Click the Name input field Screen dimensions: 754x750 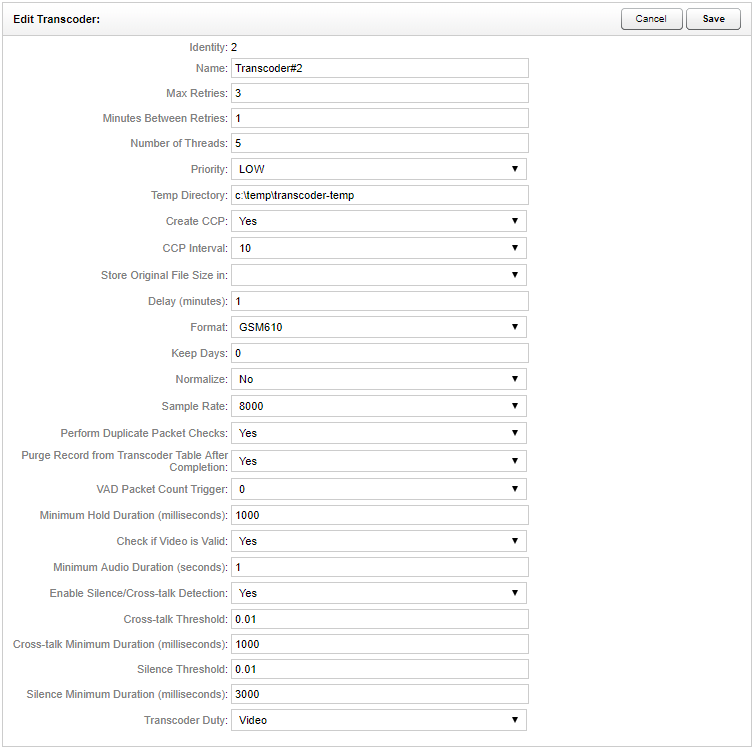pos(379,68)
